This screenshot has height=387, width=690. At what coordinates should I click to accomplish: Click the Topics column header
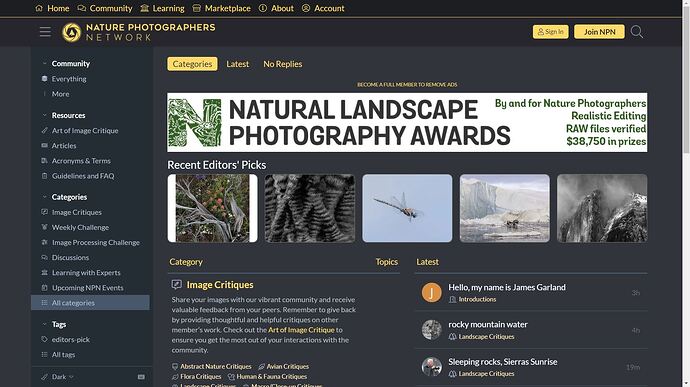[386, 262]
